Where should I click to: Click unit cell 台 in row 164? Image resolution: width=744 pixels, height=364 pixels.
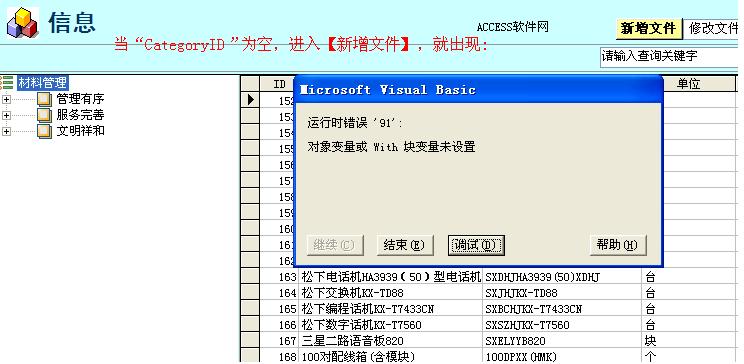tap(688, 293)
